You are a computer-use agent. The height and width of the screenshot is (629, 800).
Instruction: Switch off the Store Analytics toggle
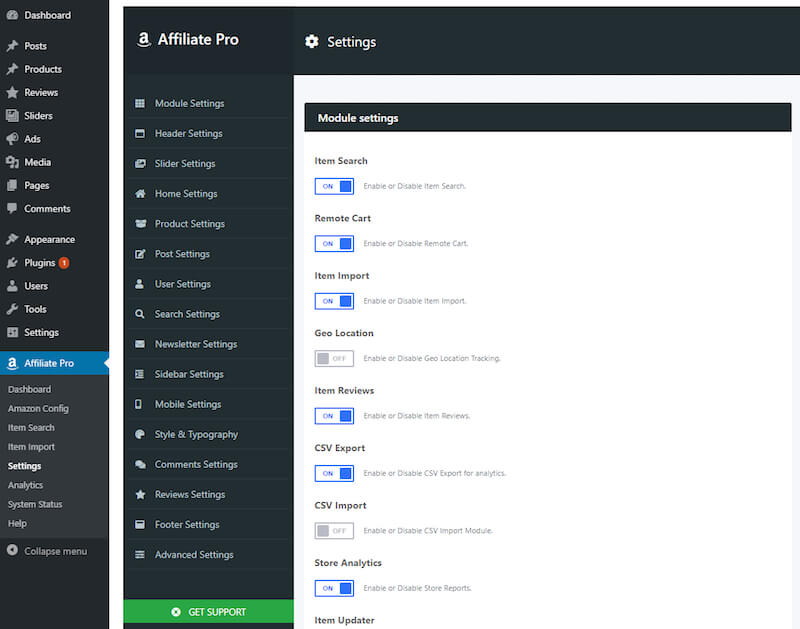tap(334, 588)
